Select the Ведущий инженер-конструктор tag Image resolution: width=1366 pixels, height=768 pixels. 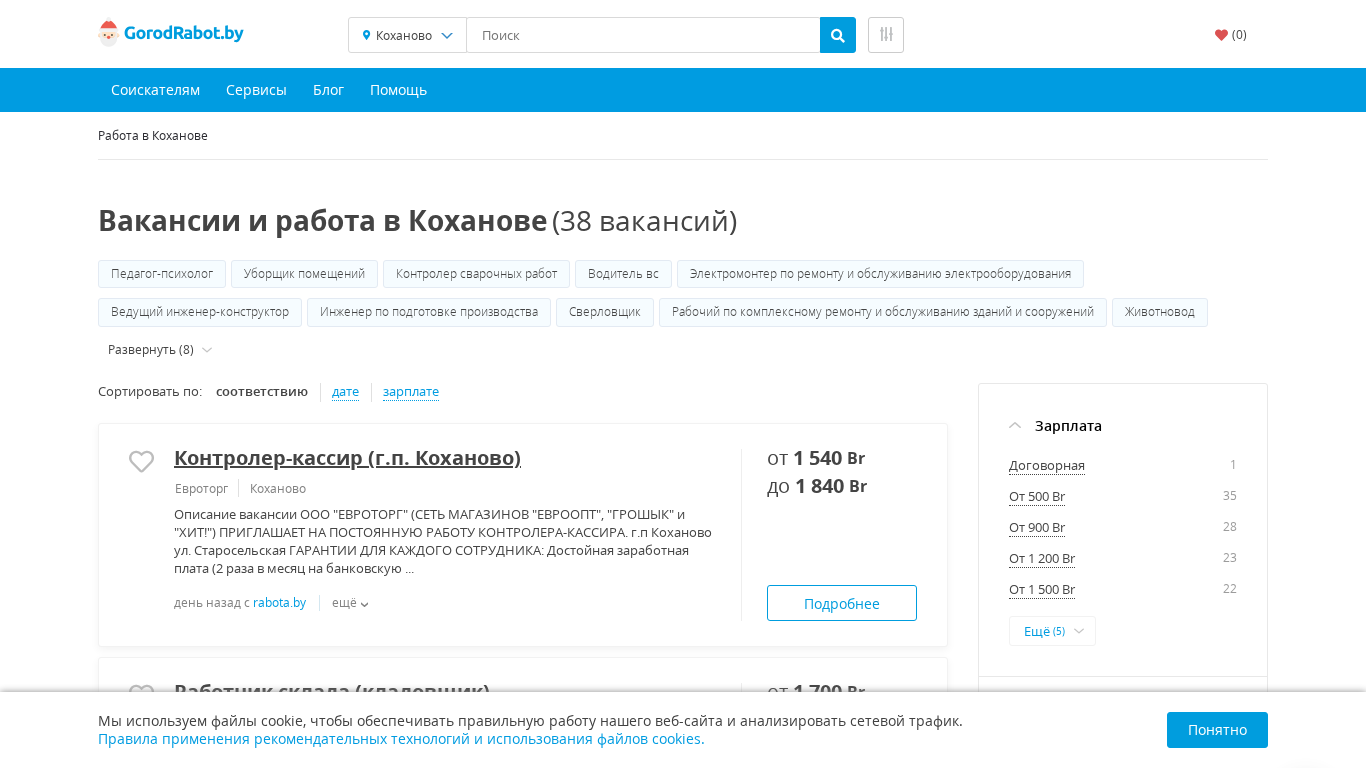(x=200, y=312)
